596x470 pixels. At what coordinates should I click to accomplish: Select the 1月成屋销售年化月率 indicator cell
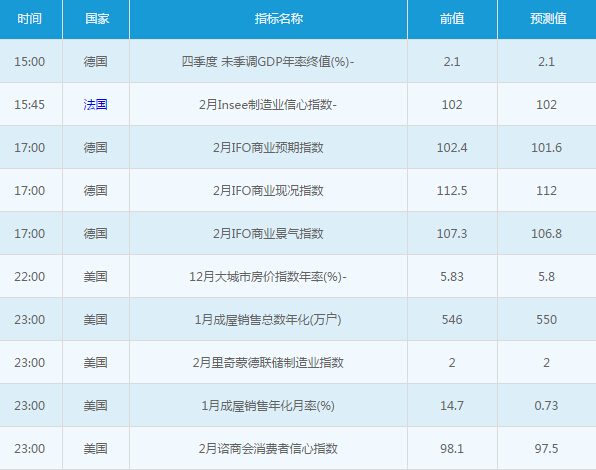point(268,405)
